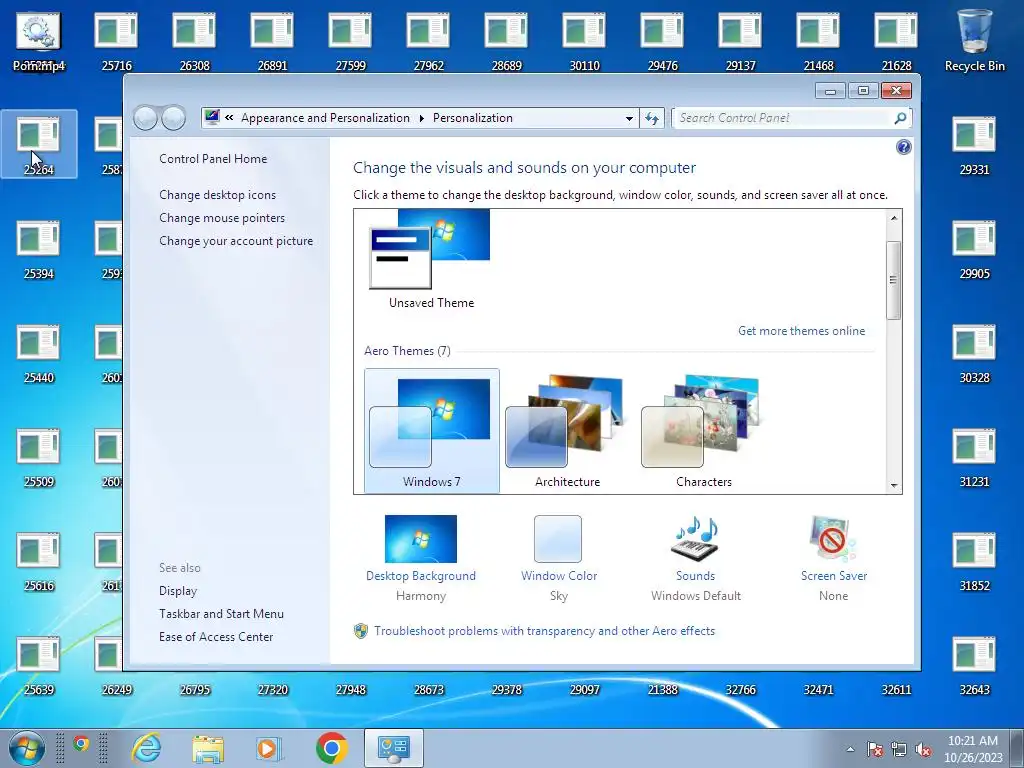The width and height of the screenshot is (1024, 768).
Task: Click the theme list scroll down arrow
Action: tap(894, 485)
